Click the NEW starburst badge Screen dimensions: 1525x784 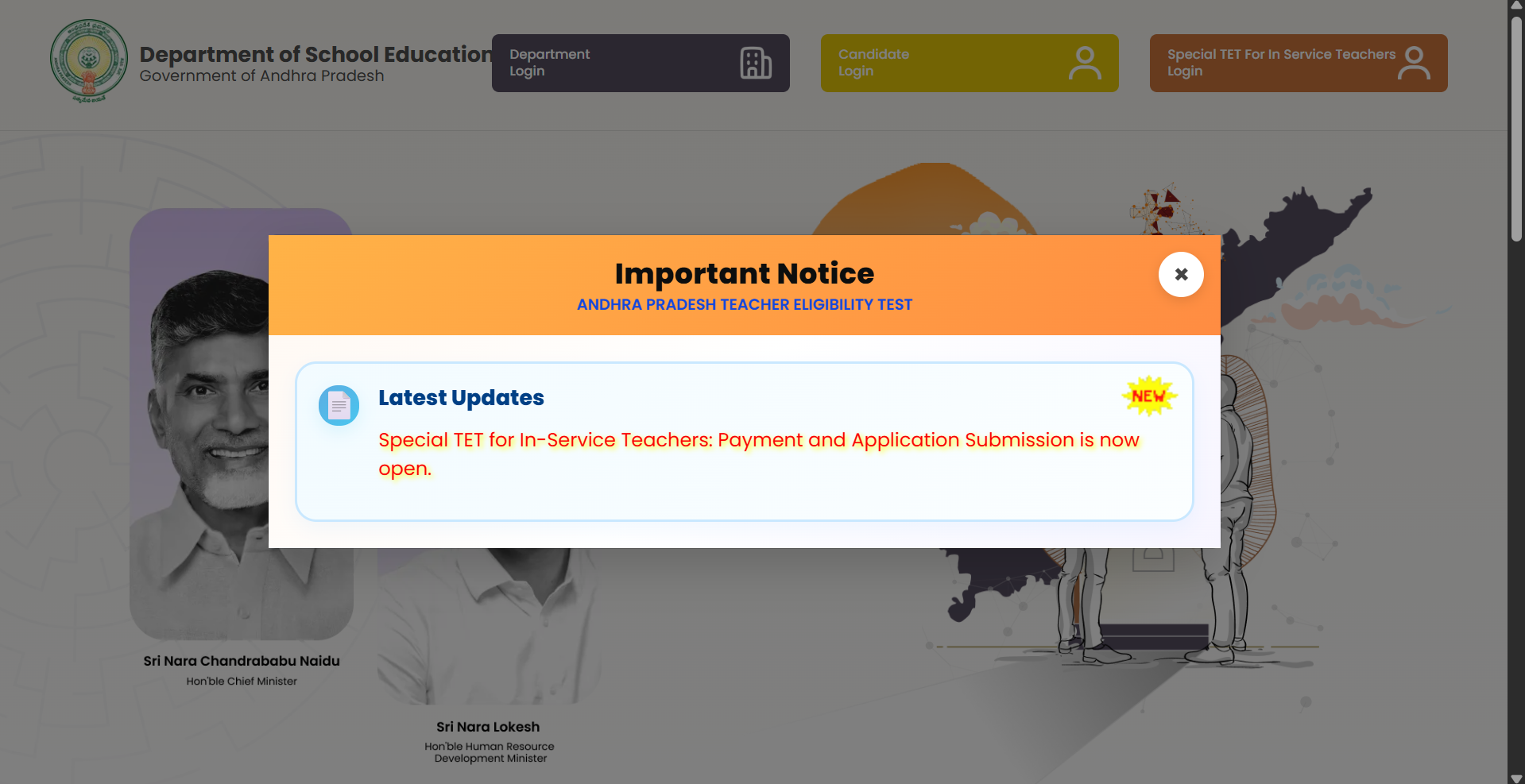point(1149,396)
